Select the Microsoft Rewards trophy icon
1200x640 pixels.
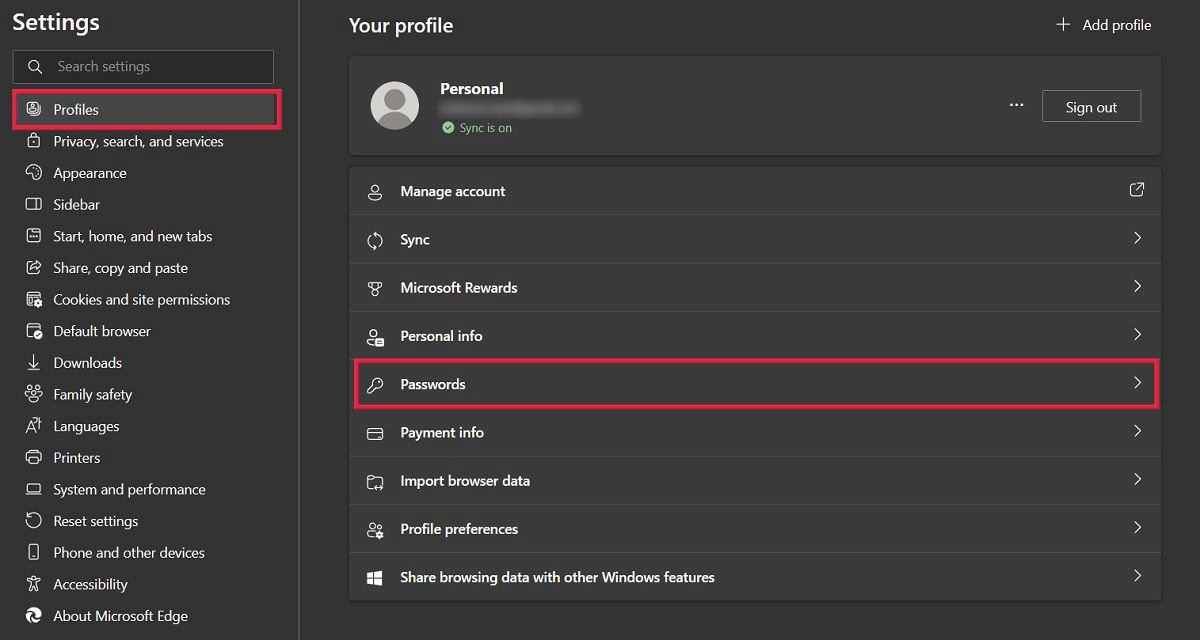[375, 287]
